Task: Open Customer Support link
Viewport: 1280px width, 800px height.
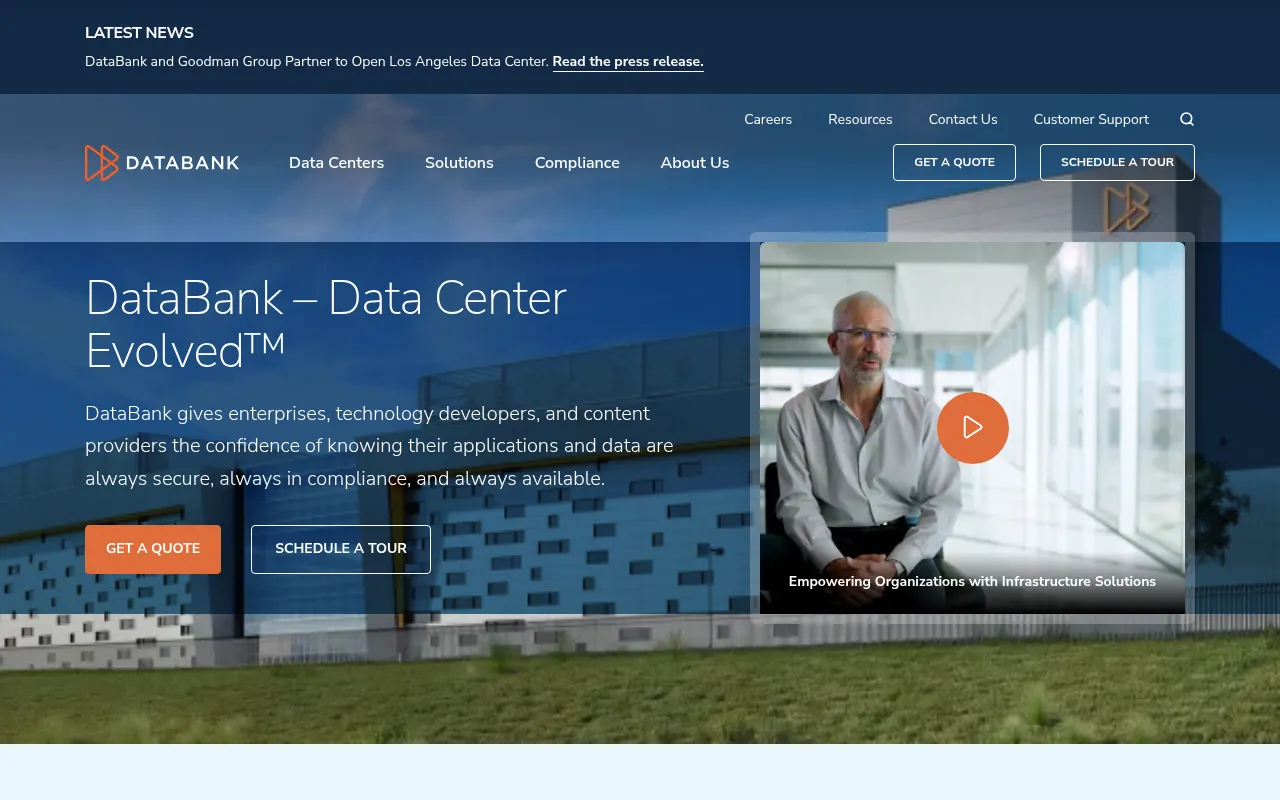Action: [x=1091, y=119]
